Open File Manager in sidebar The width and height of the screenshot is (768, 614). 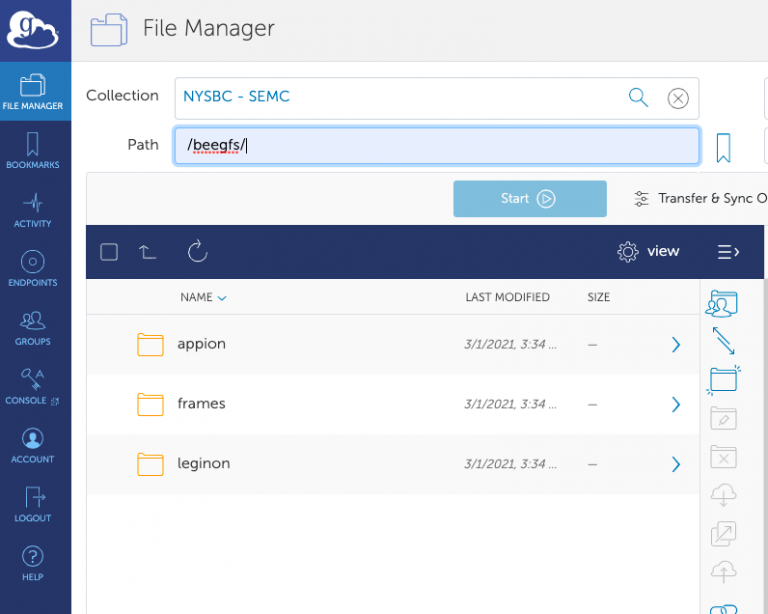(x=33, y=92)
